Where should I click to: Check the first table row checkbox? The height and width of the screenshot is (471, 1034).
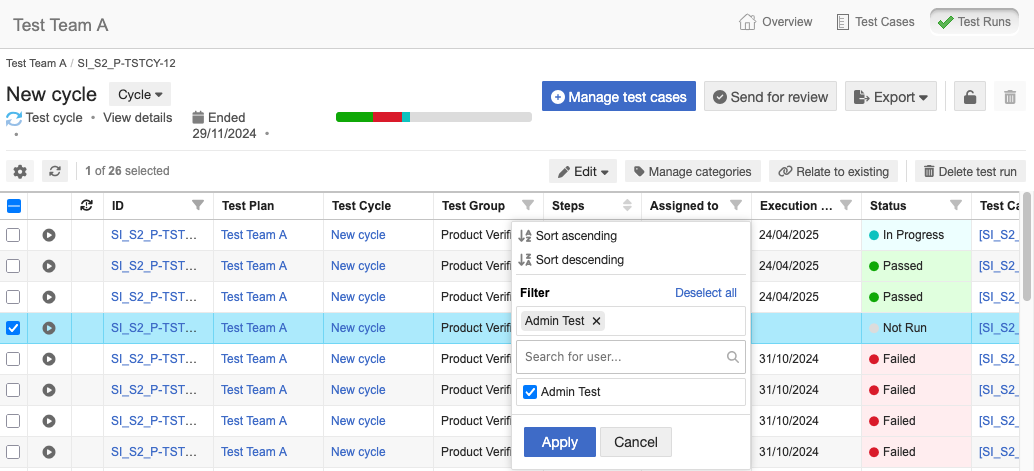pos(14,235)
